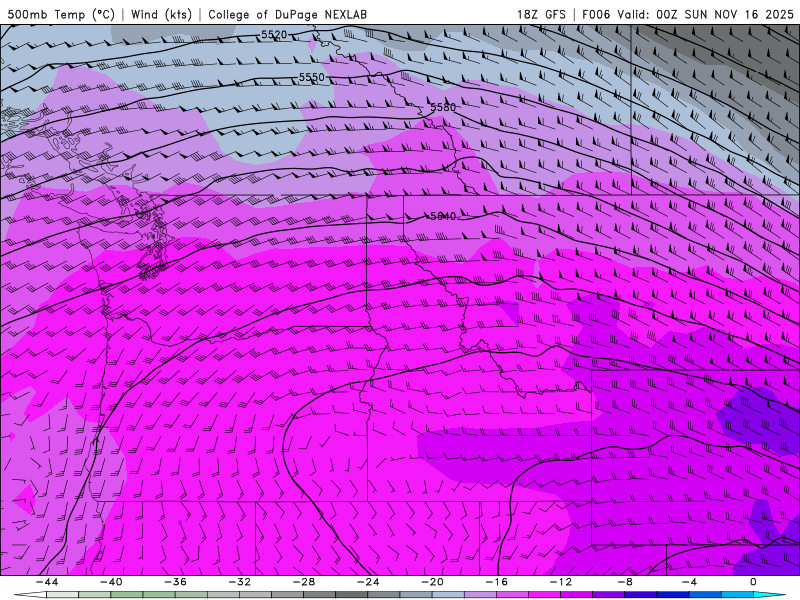Image resolution: width=800 pixels, height=600 pixels.
Task: Select the 0 colorbar scale value
Action: 753,582
